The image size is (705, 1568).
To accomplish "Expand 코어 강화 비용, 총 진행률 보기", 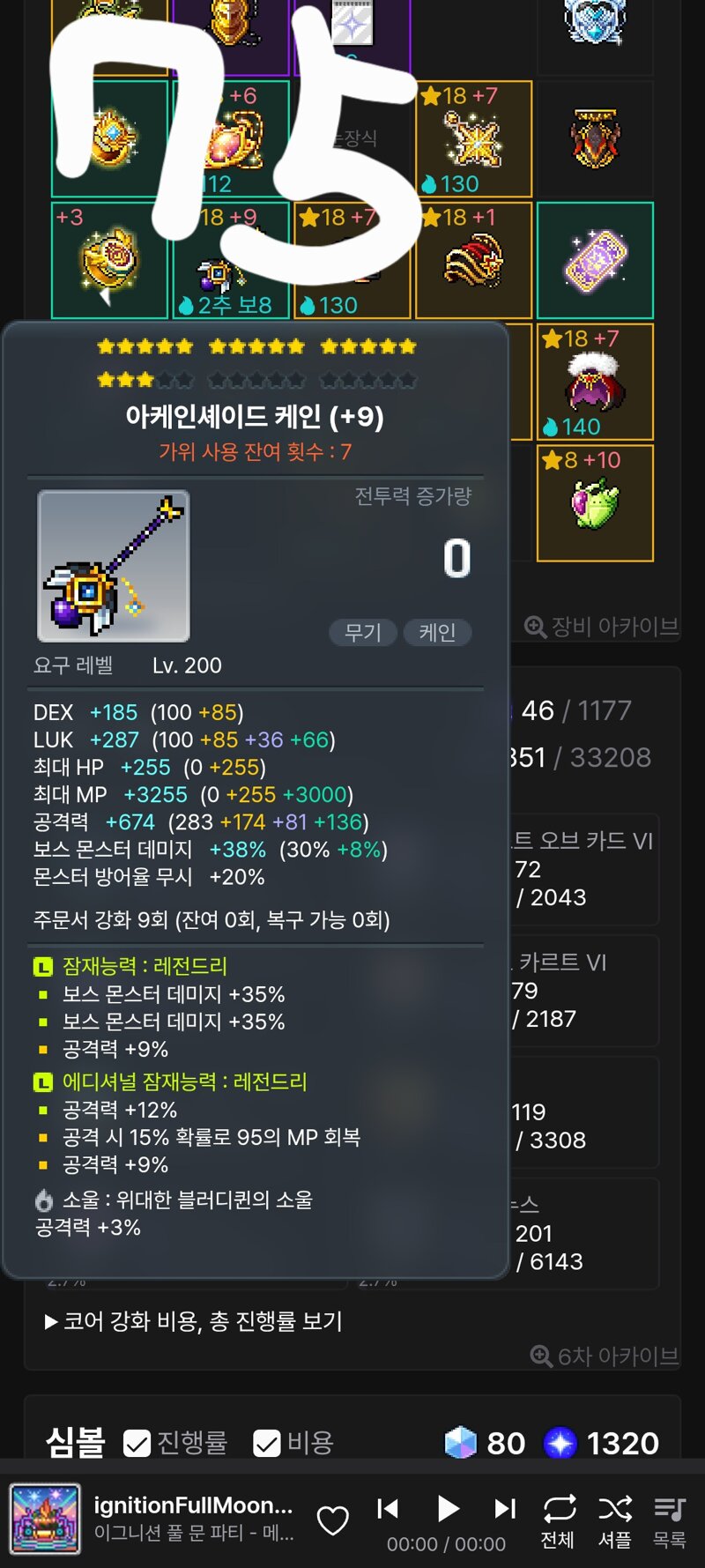I will [x=194, y=1321].
